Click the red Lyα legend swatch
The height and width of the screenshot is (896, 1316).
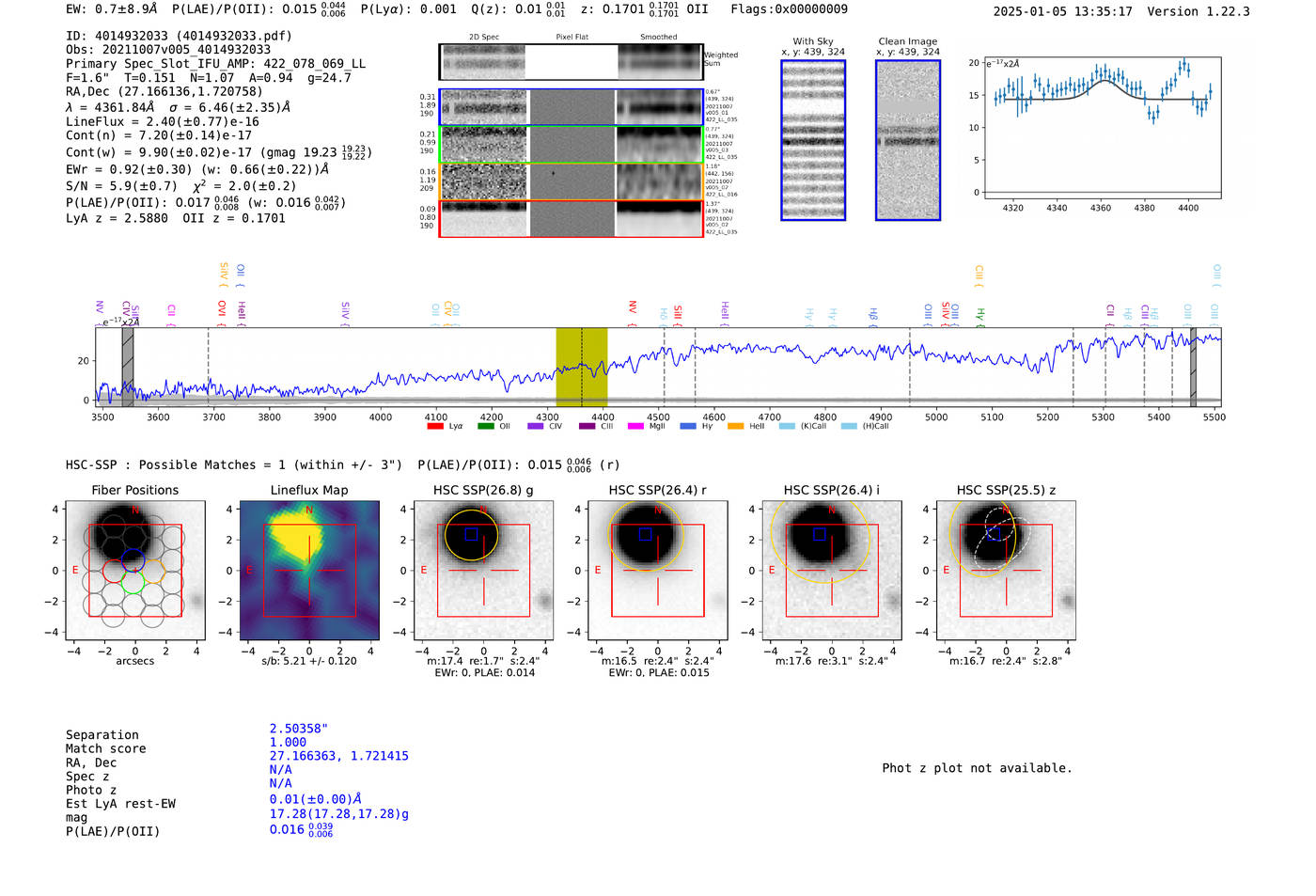(435, 427)
